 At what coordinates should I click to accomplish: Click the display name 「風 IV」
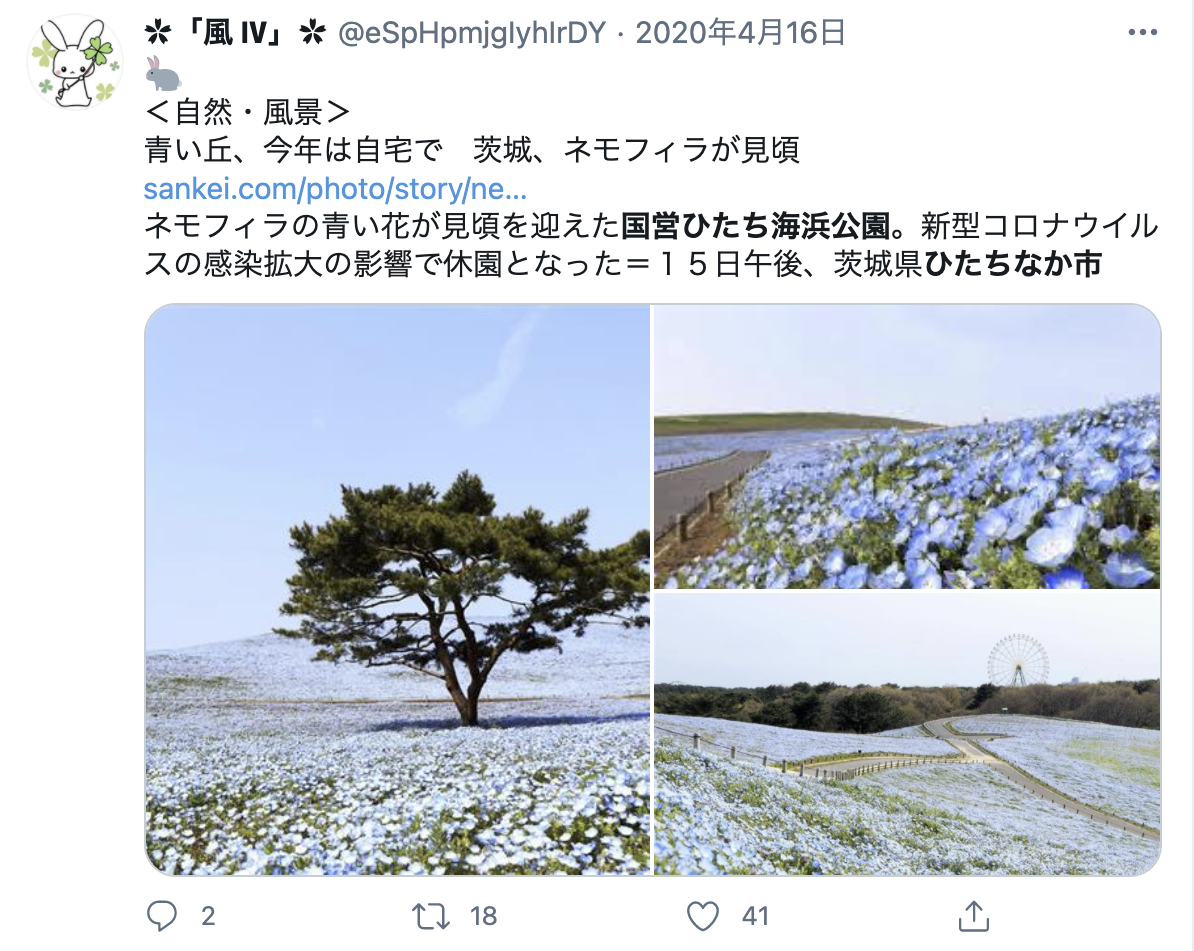235,33
